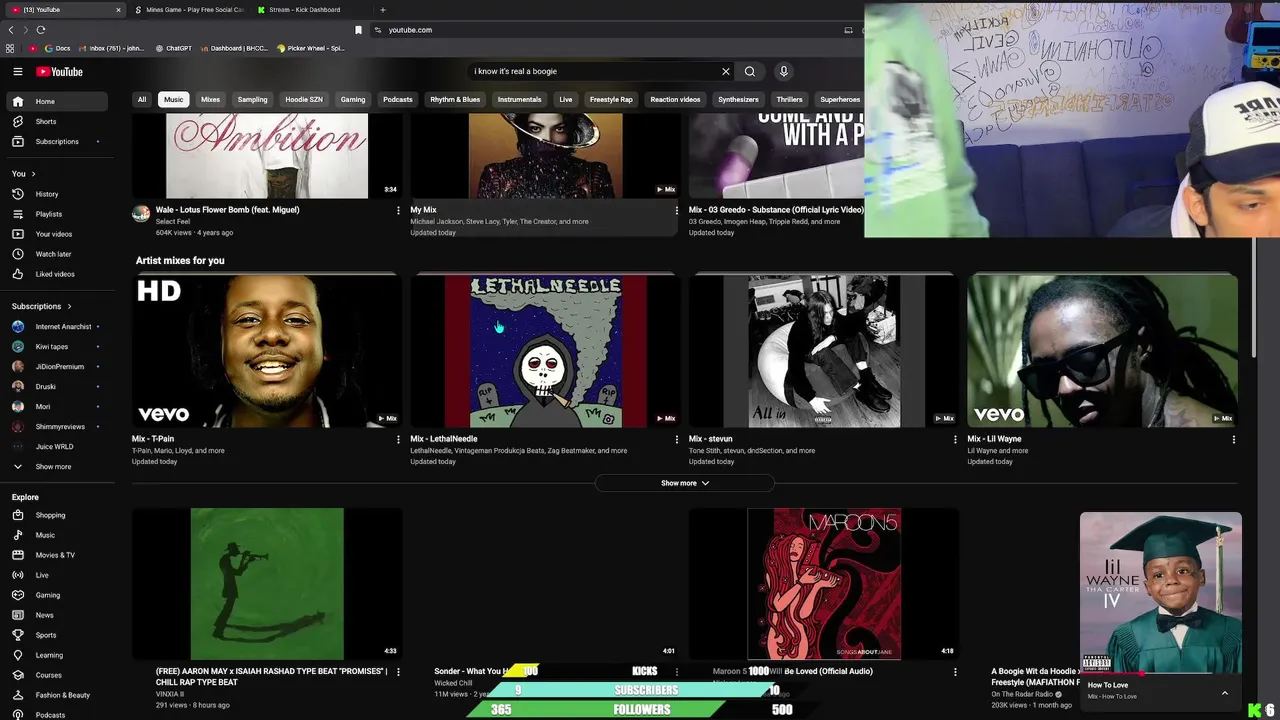This screenshot has height=720, width=1280.
Task: Expand the Subscriptions section header chevron
Action: [x=69, y=306]
